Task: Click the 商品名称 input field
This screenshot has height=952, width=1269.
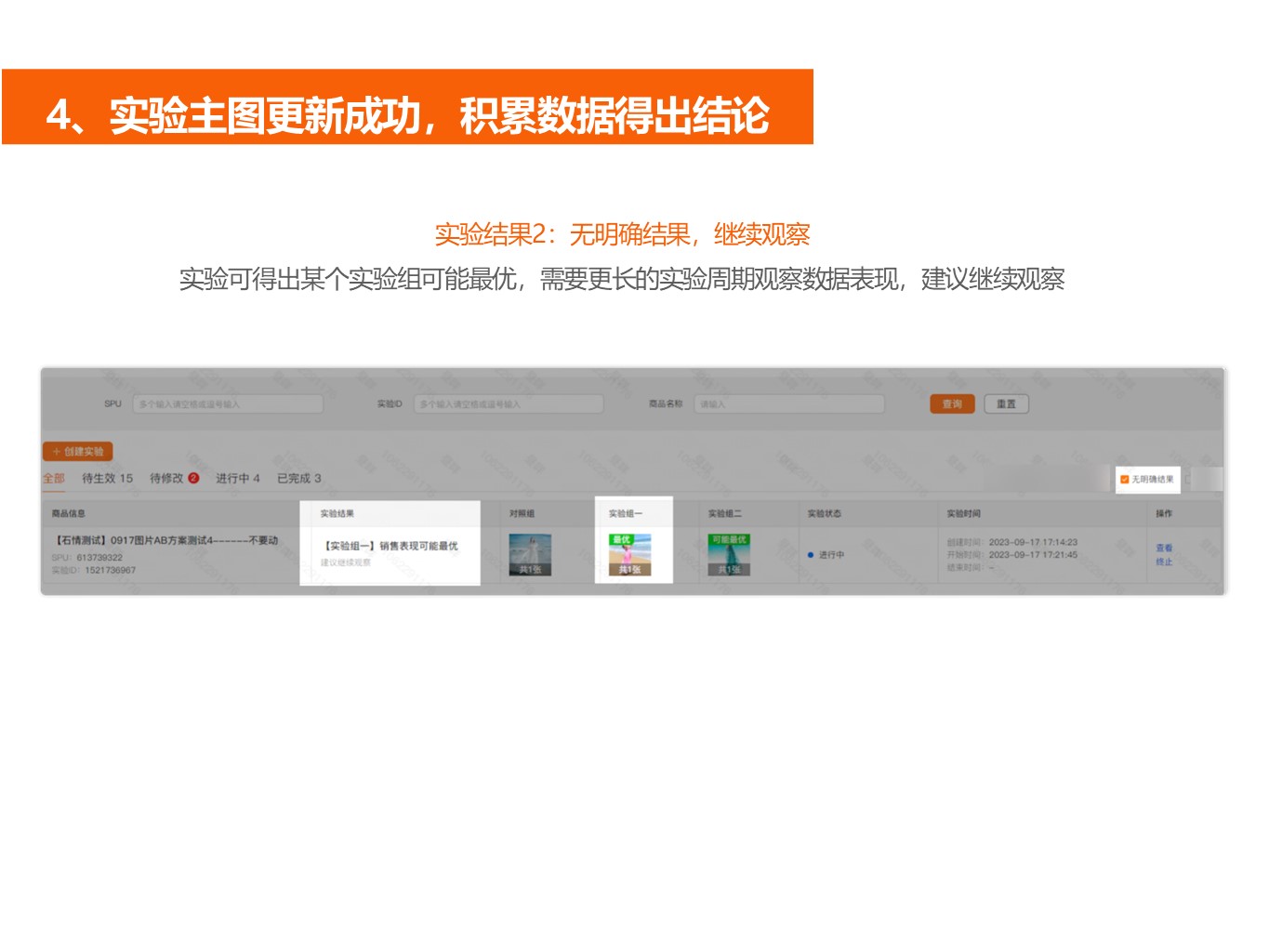Action: coord(788,404)
